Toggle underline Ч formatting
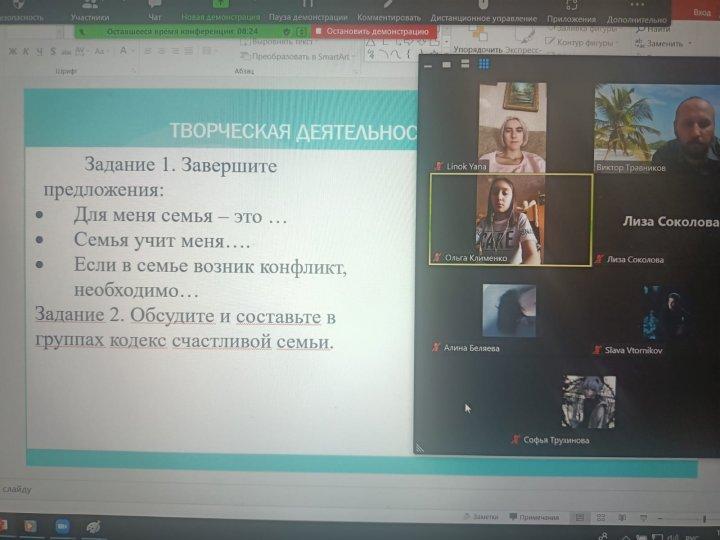This screenshot has height=540, width=720. 39,51
